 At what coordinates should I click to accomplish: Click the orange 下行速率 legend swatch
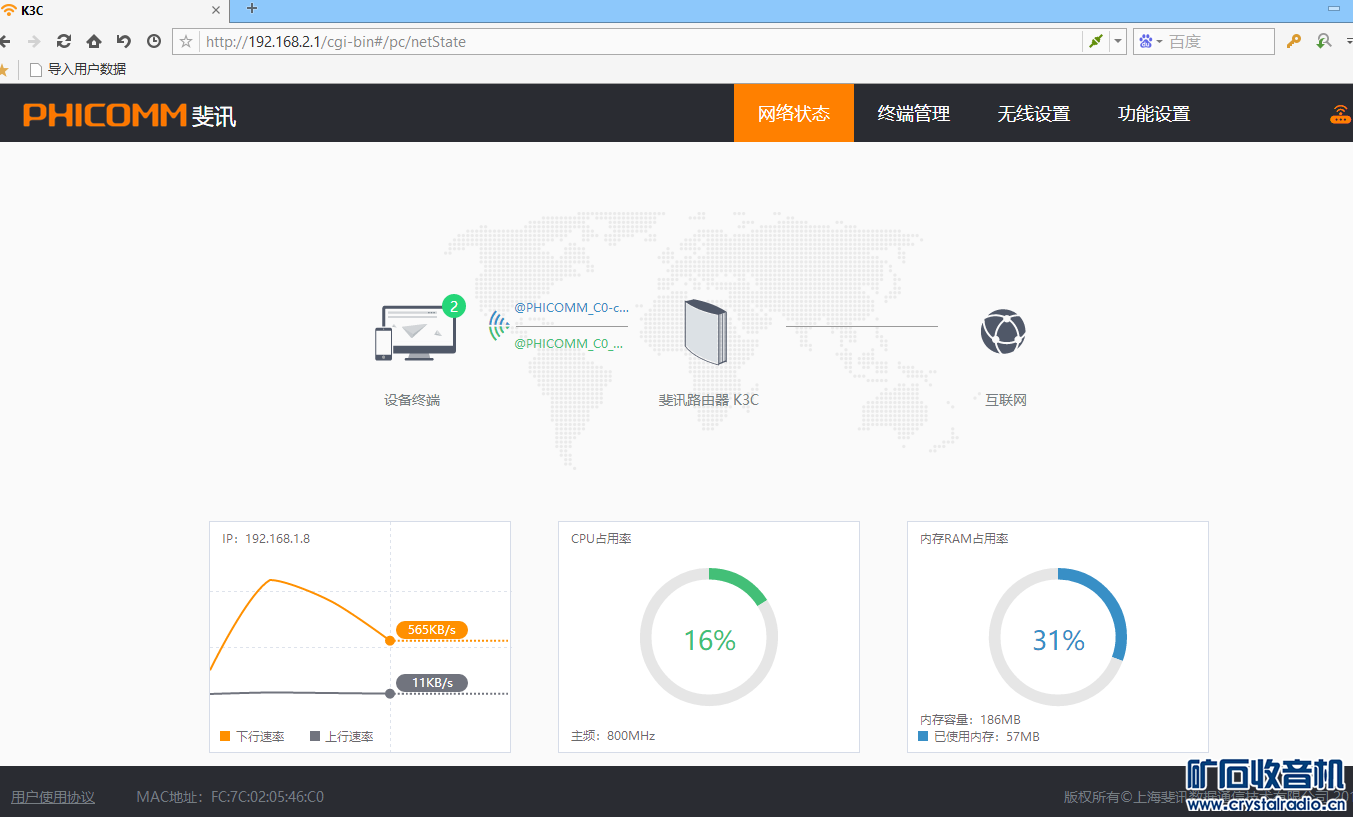(x=225, y=737)
